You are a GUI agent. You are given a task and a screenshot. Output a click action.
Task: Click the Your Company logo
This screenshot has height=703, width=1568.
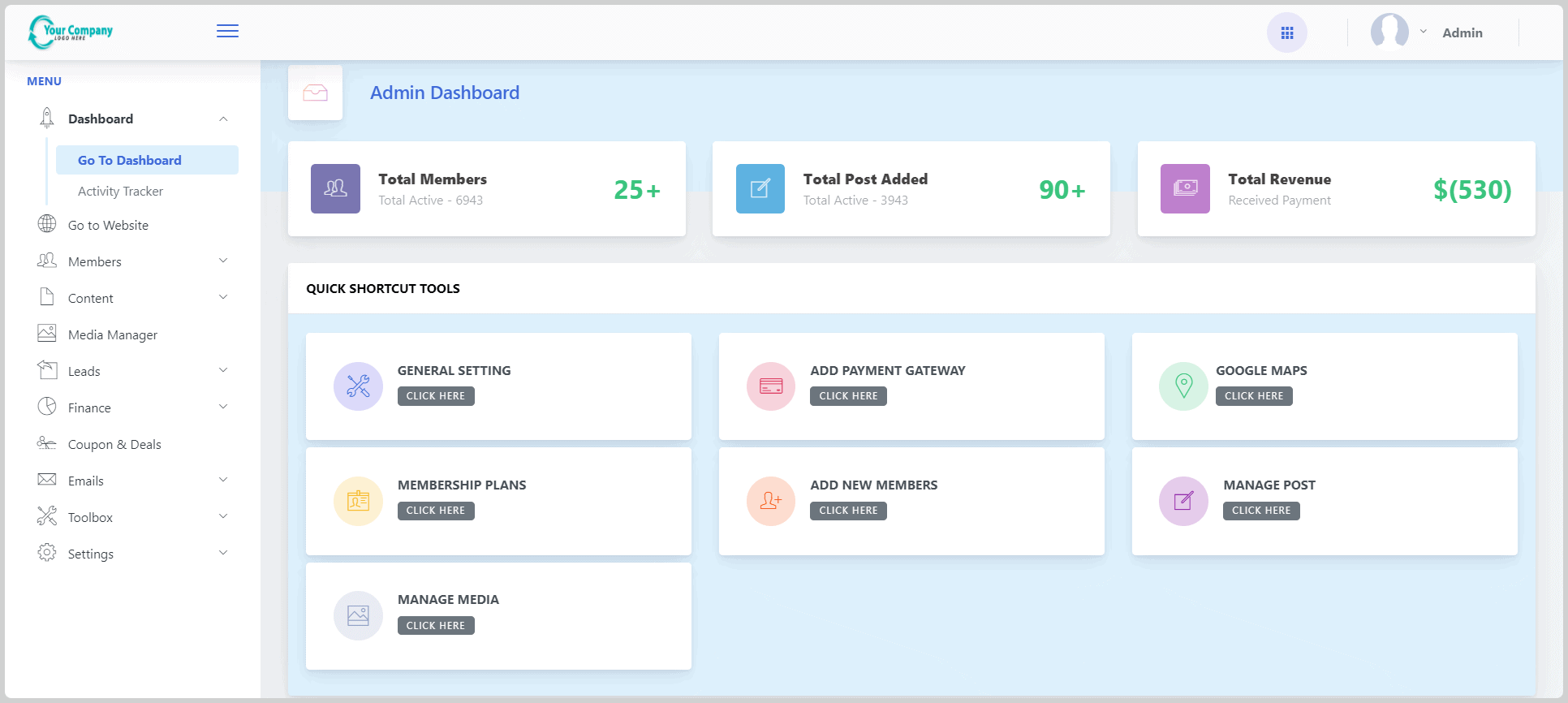(71, 32)
